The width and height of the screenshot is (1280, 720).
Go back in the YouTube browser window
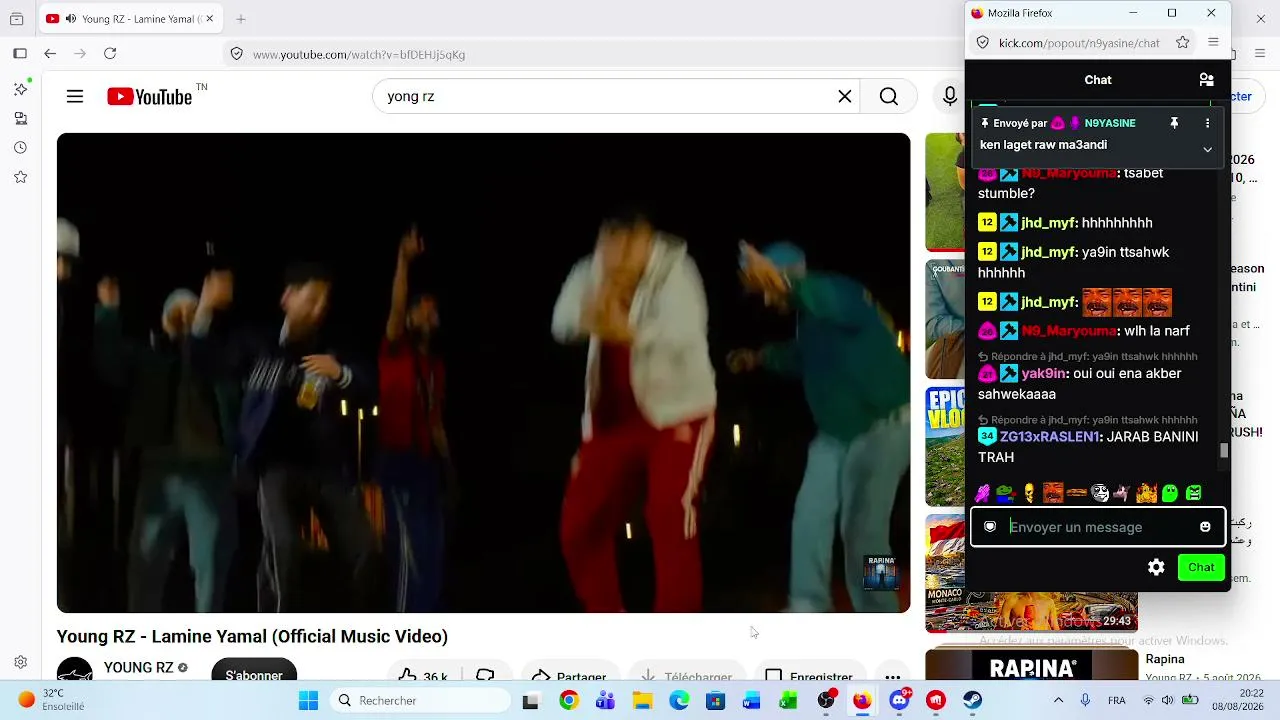(50, 54)
